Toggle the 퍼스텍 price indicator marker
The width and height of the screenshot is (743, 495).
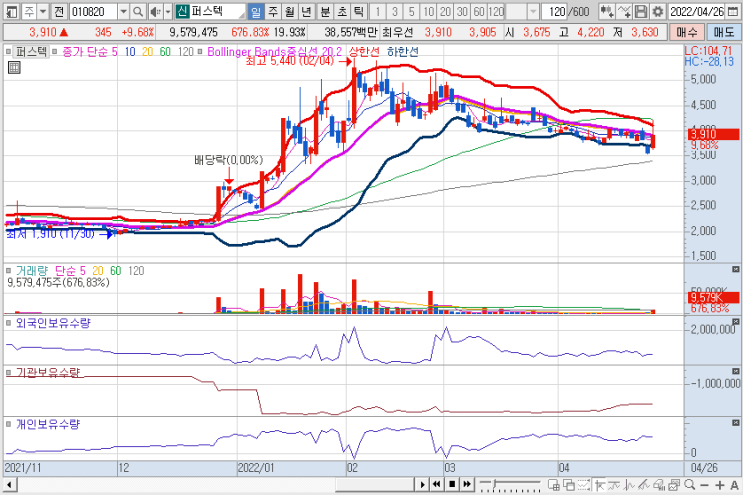[8, 51]
